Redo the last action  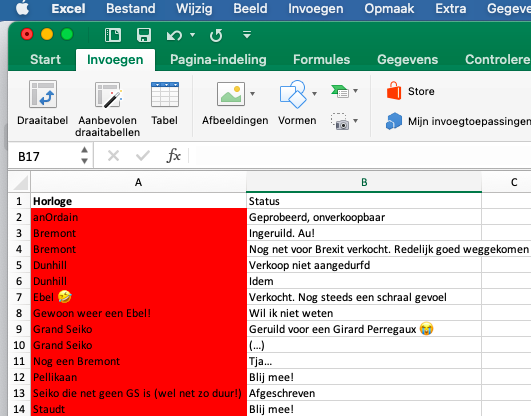(216, 35)
